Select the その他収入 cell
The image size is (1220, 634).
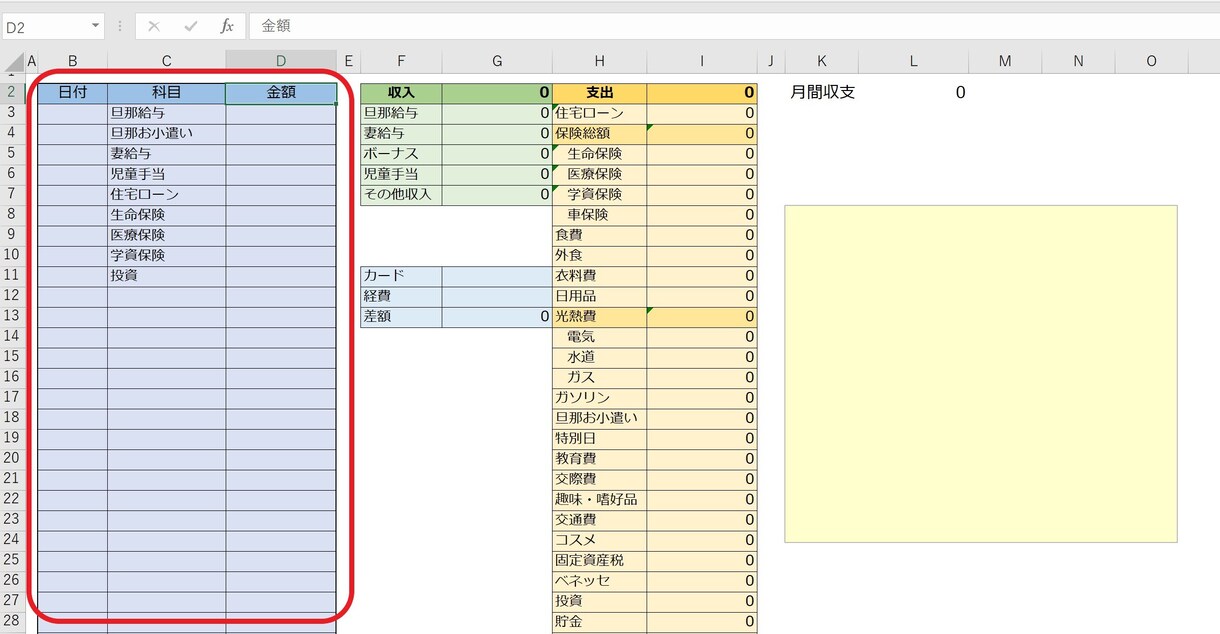pos(401,195)
